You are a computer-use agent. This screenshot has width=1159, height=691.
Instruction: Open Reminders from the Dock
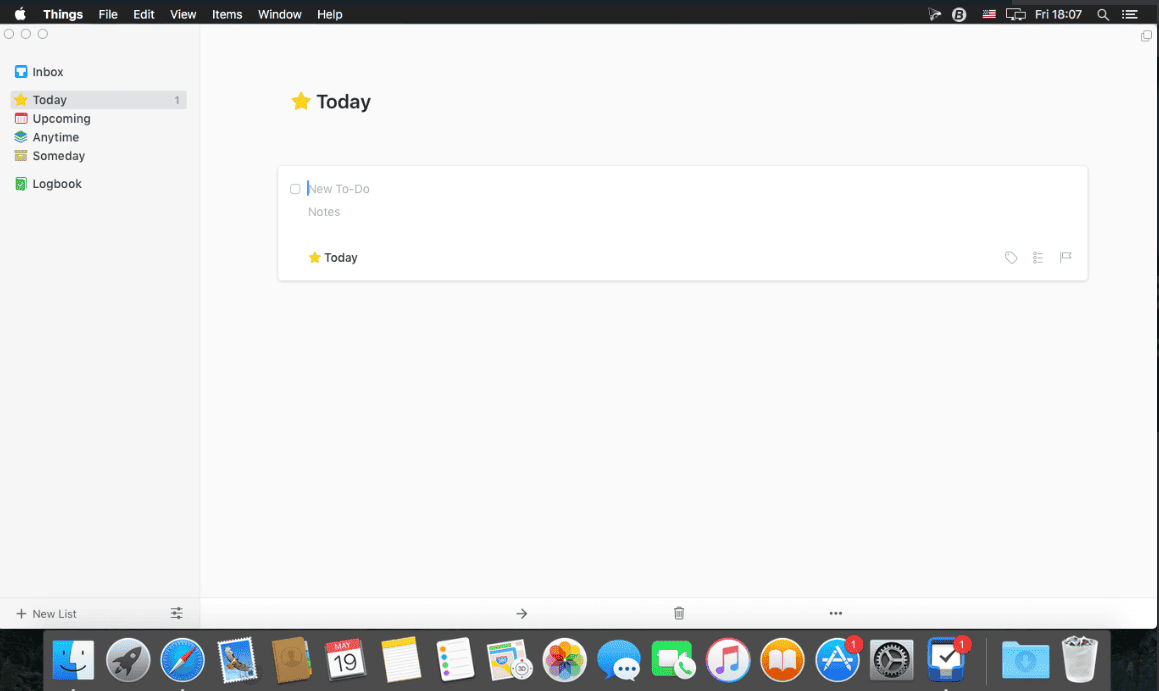(x=455, y=660)
